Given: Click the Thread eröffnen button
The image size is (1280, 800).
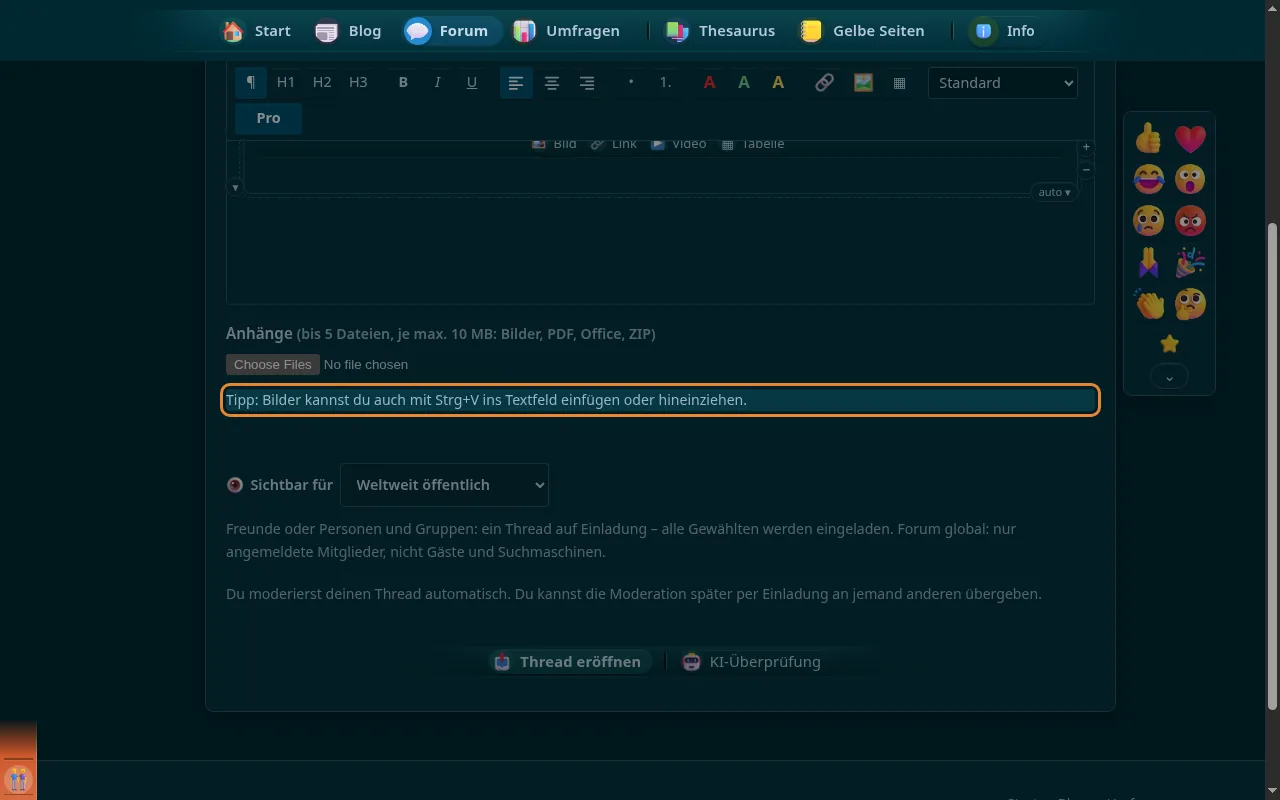Looking at the screenshot, I should (567, 662).
